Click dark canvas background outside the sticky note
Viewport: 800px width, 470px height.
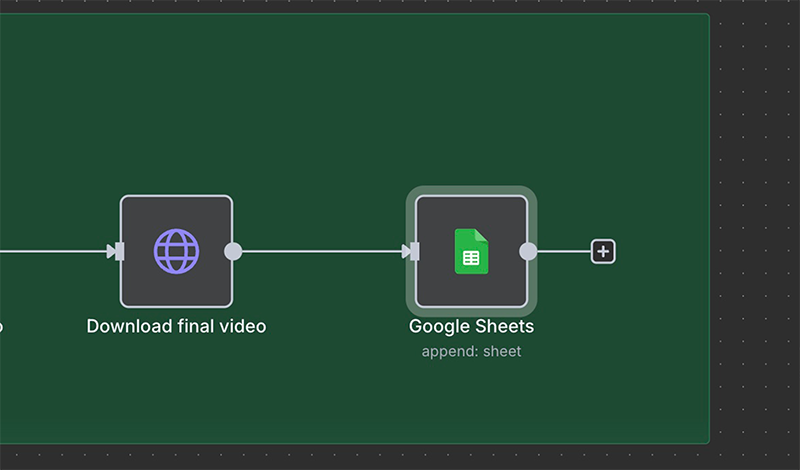click(755, 200)
